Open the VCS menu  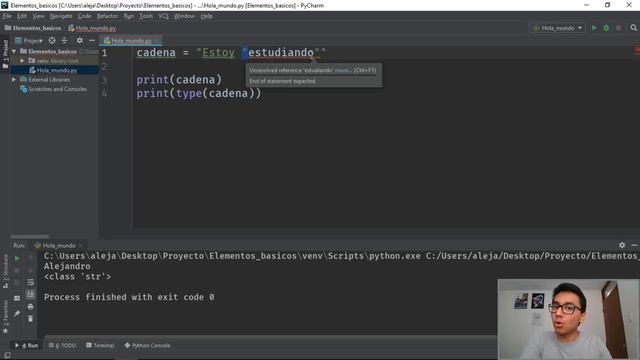click(163, 16)
